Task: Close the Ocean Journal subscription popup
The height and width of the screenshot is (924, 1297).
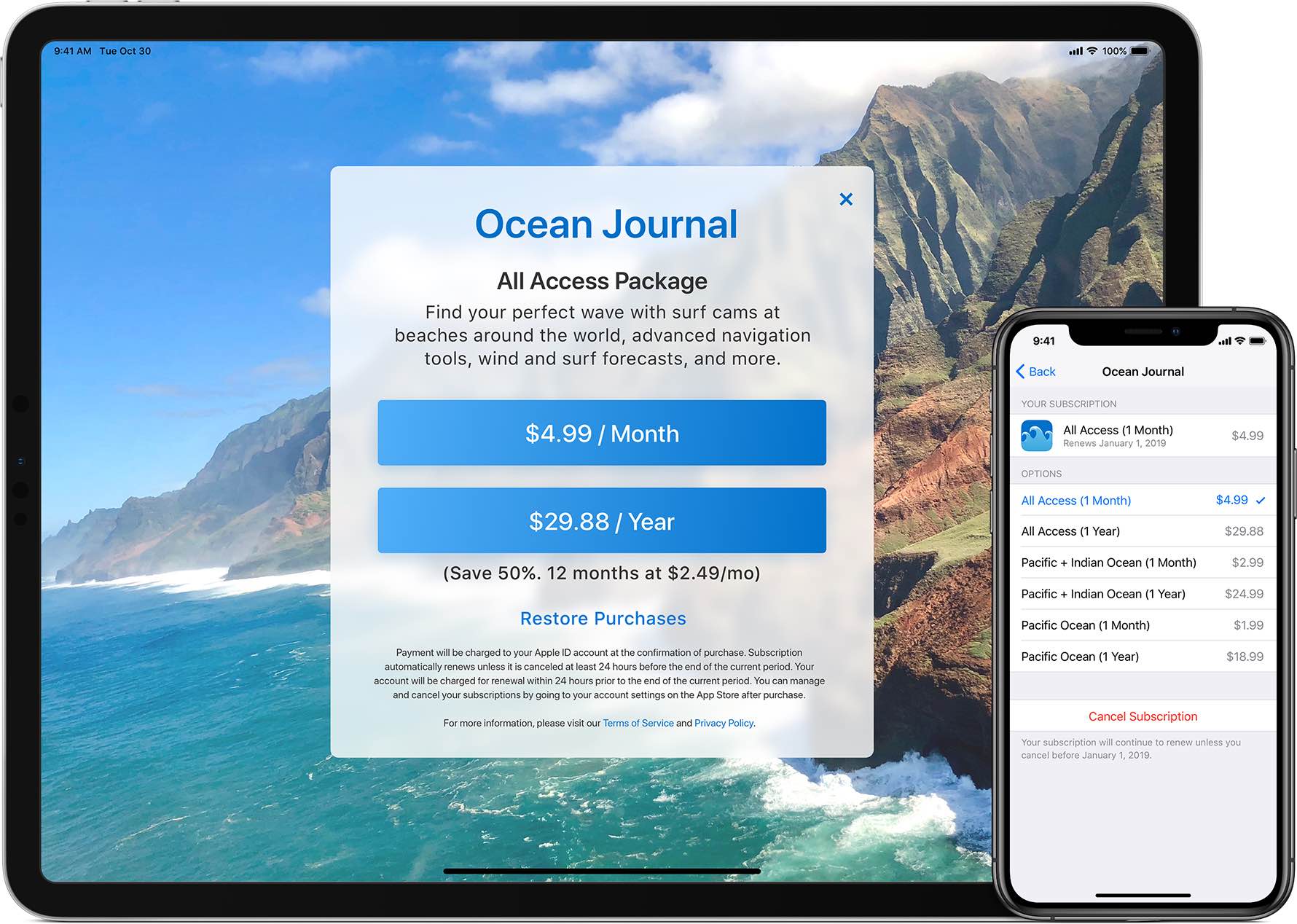Action: (845, 199)
